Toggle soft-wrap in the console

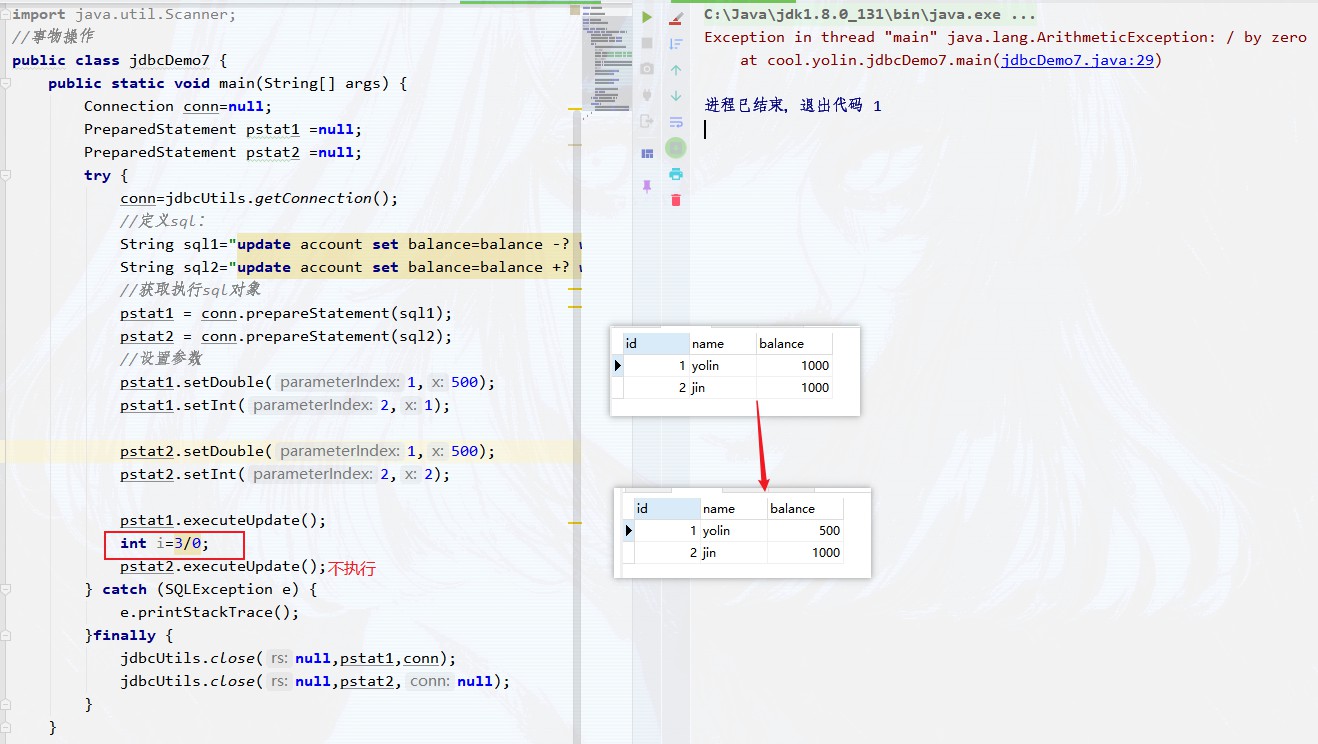click(x=676, y=122)
